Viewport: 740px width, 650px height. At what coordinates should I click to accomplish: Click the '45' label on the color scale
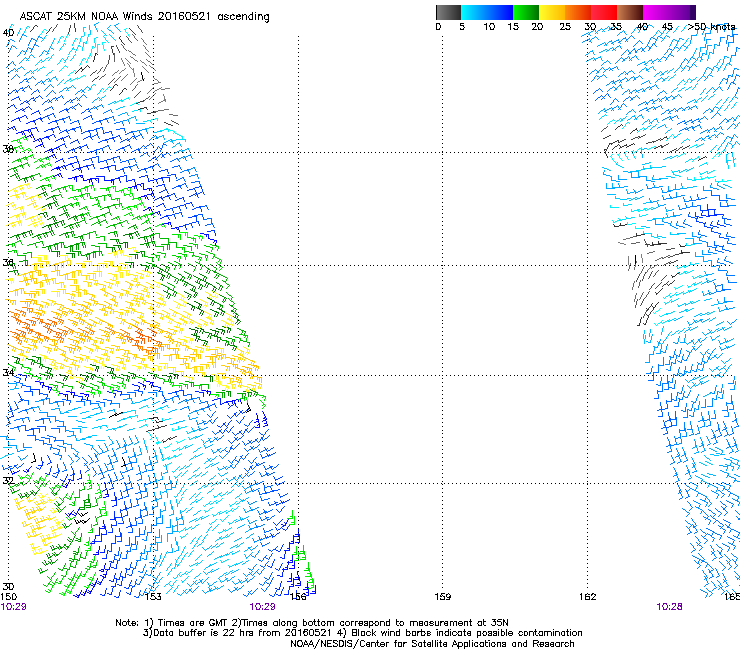(667, 27)
